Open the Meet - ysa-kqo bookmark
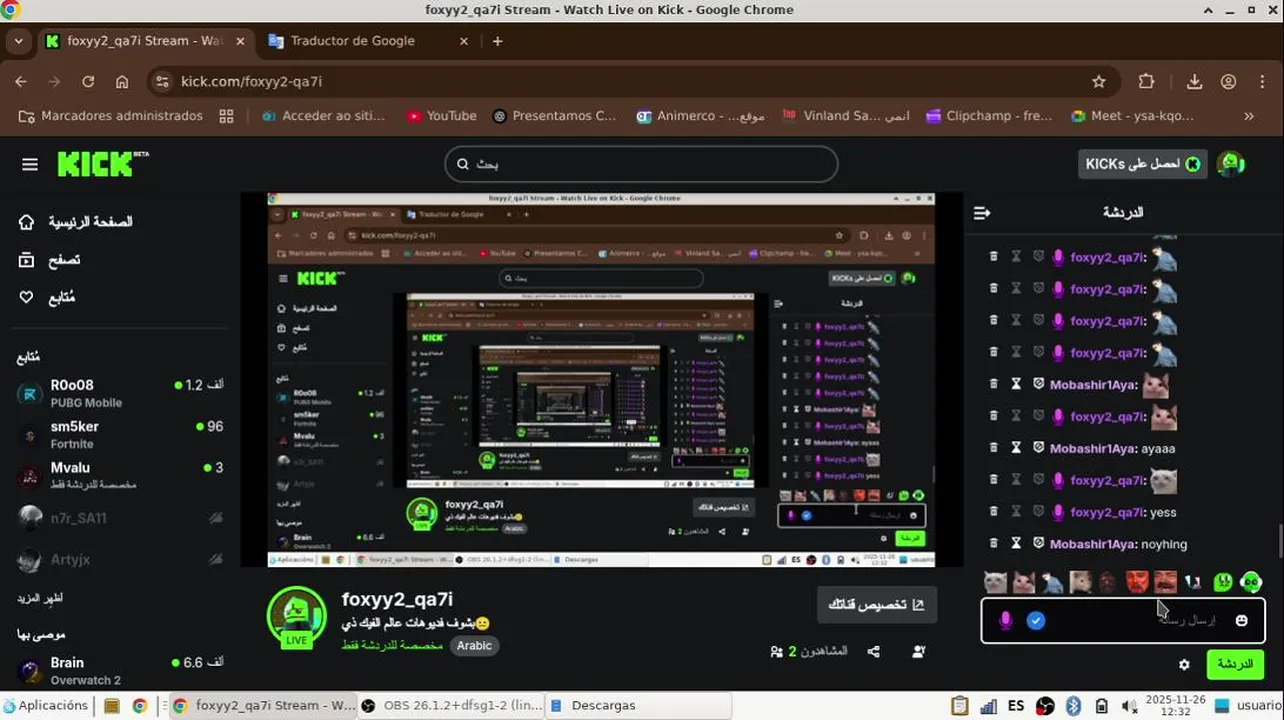Screen dimensions: 1284x720 coord(1132,116)
